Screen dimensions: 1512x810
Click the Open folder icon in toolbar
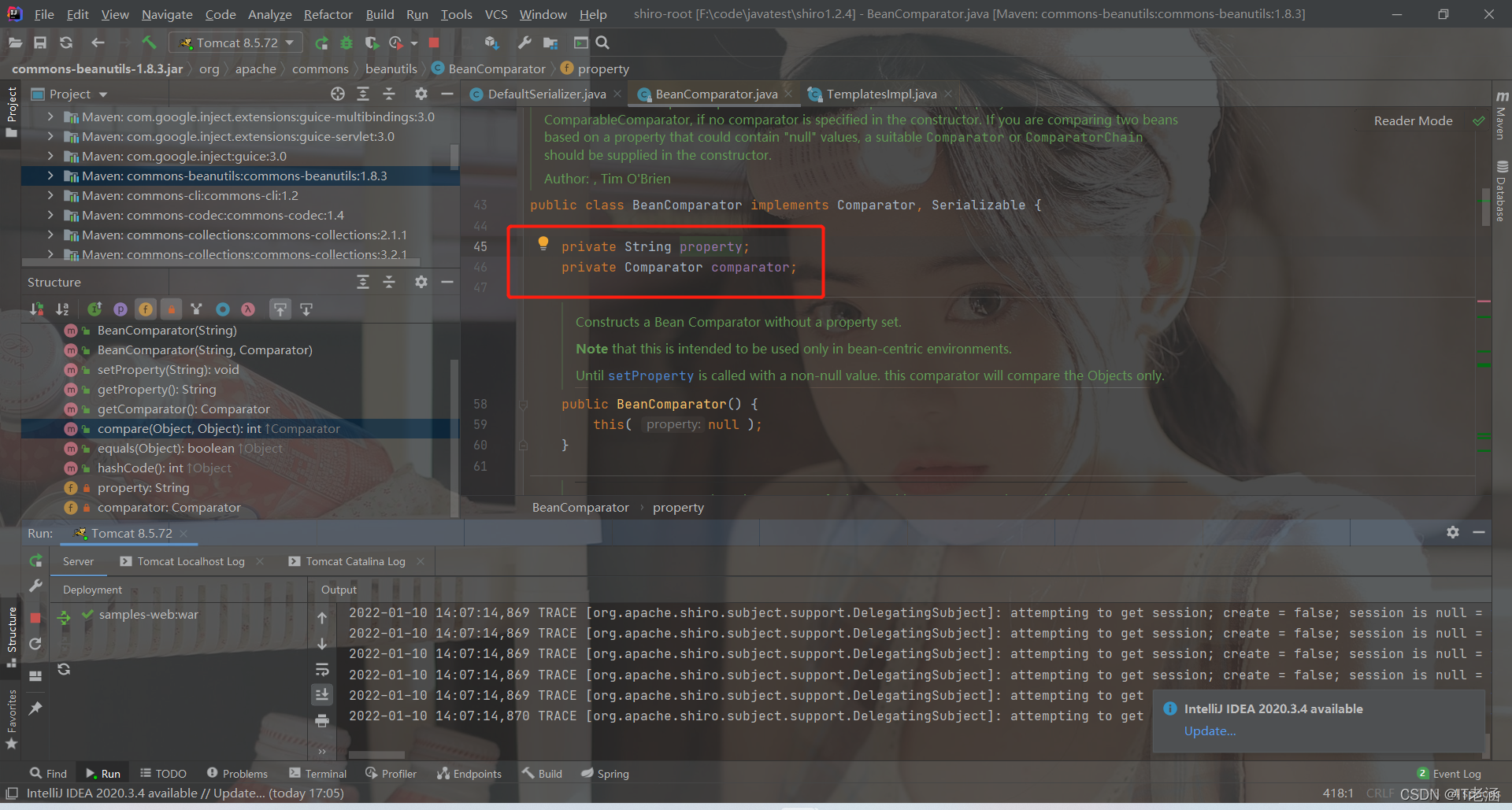click(15, 43)
